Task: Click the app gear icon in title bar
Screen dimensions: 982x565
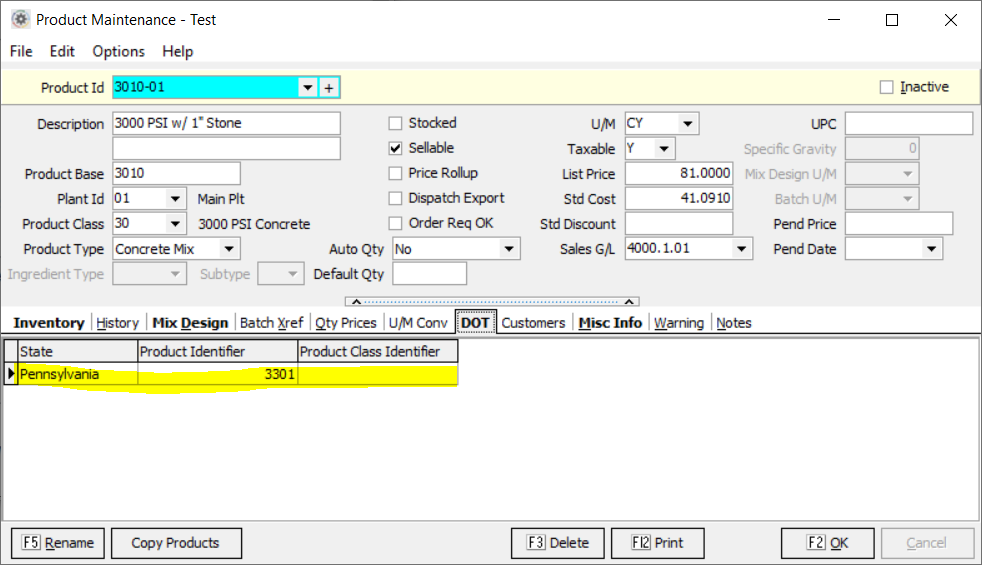Action: pyautogui.click(x=19, y=19)
